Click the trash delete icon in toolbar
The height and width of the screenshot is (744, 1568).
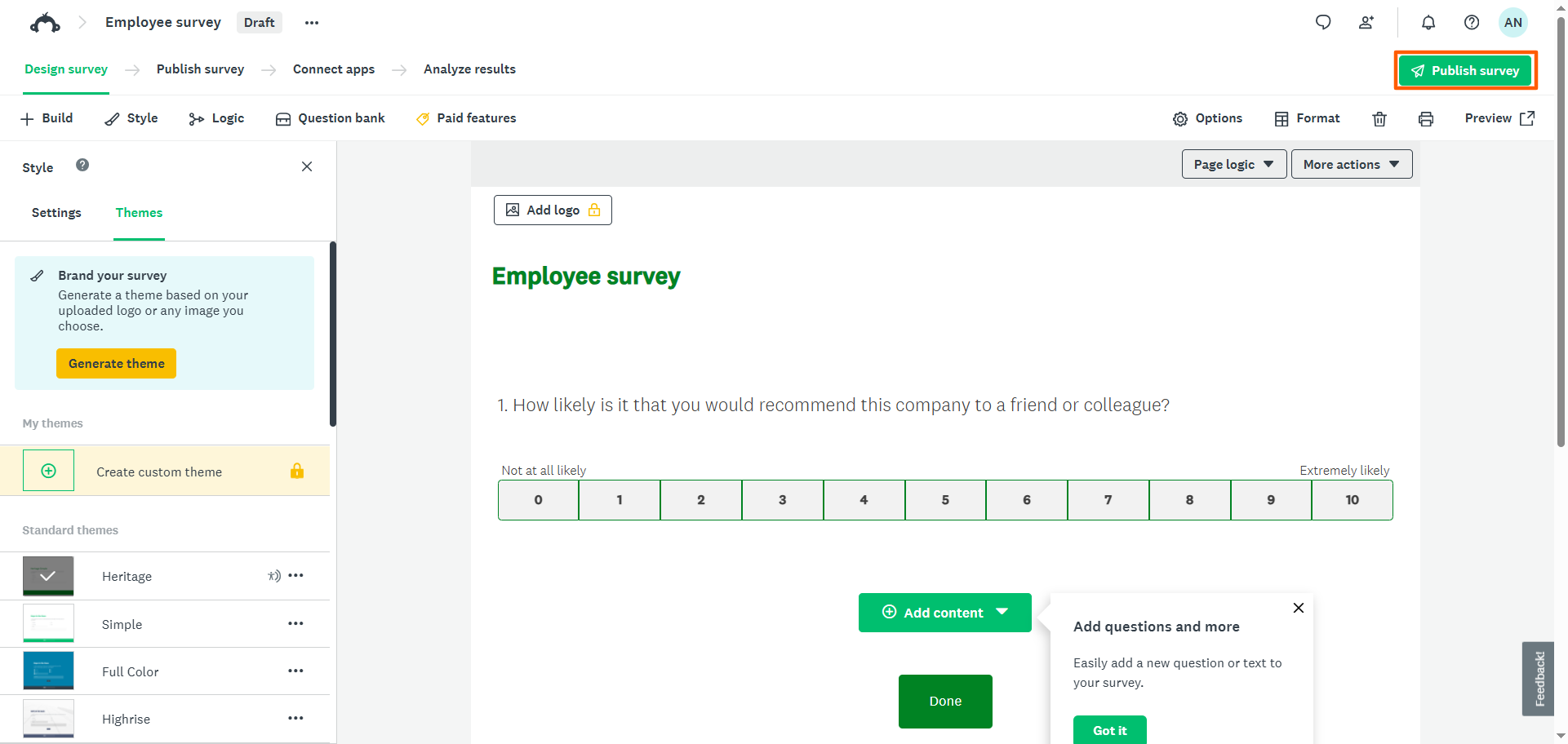[1379, 119]
